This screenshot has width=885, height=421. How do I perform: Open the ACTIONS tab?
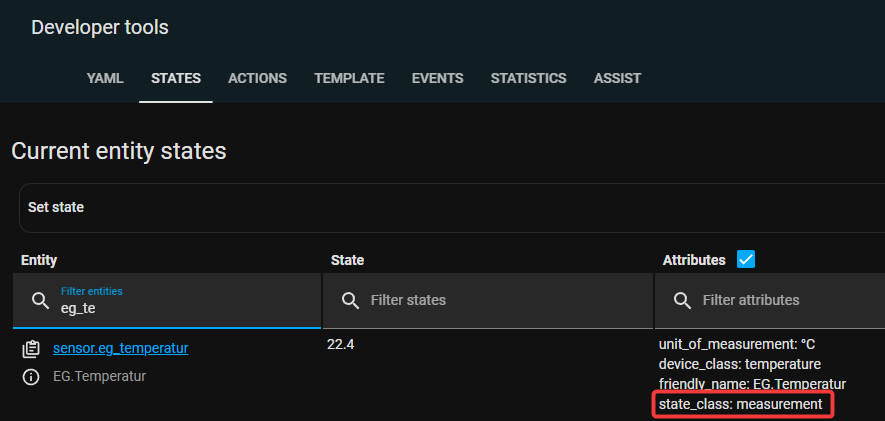coord(257,78)
